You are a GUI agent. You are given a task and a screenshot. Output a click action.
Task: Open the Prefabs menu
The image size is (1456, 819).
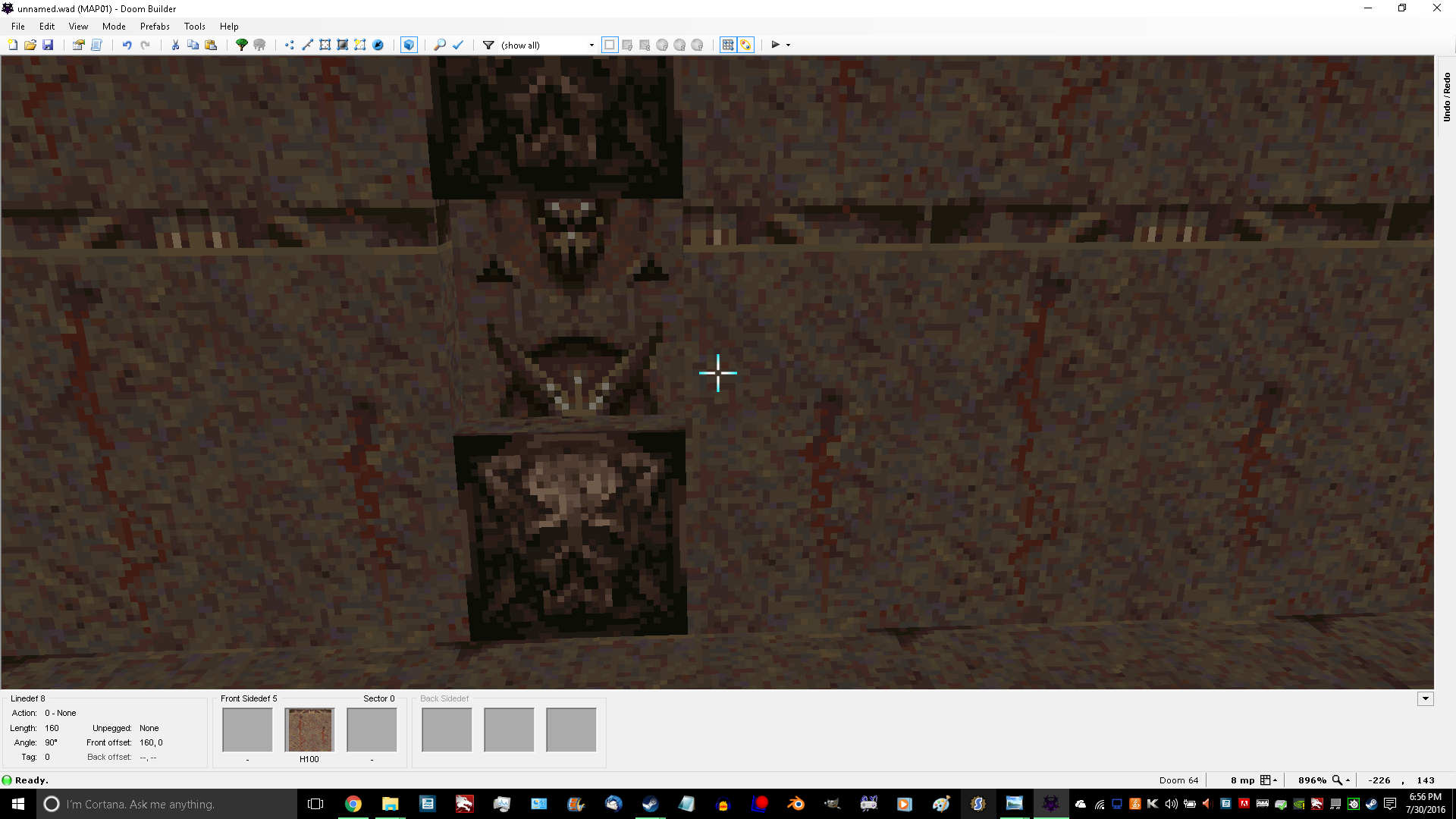pos(155,26)
